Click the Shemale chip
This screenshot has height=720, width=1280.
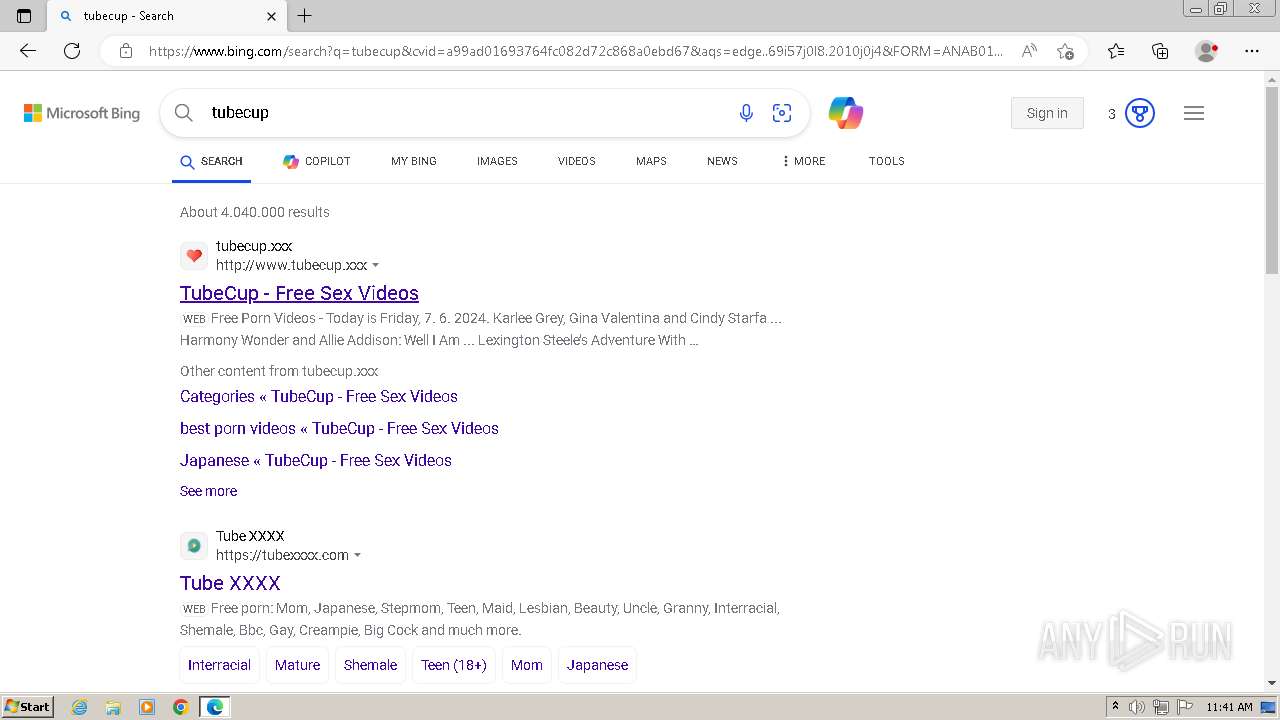(370, 665)
